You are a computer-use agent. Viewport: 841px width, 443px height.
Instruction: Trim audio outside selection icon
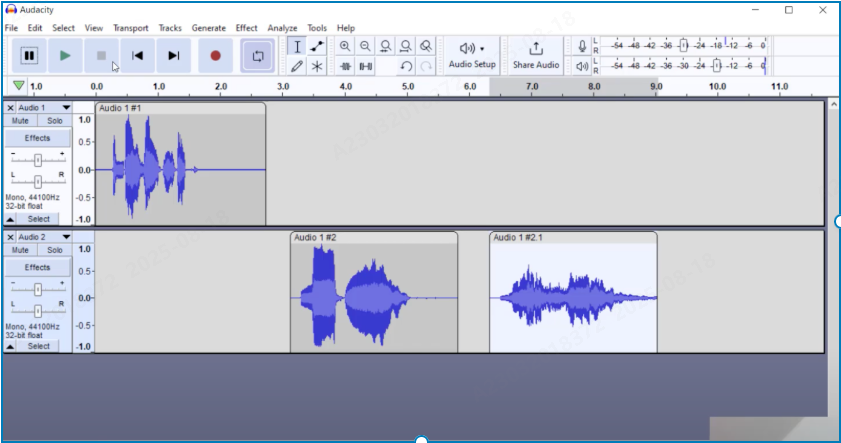(x=345, y=67)
